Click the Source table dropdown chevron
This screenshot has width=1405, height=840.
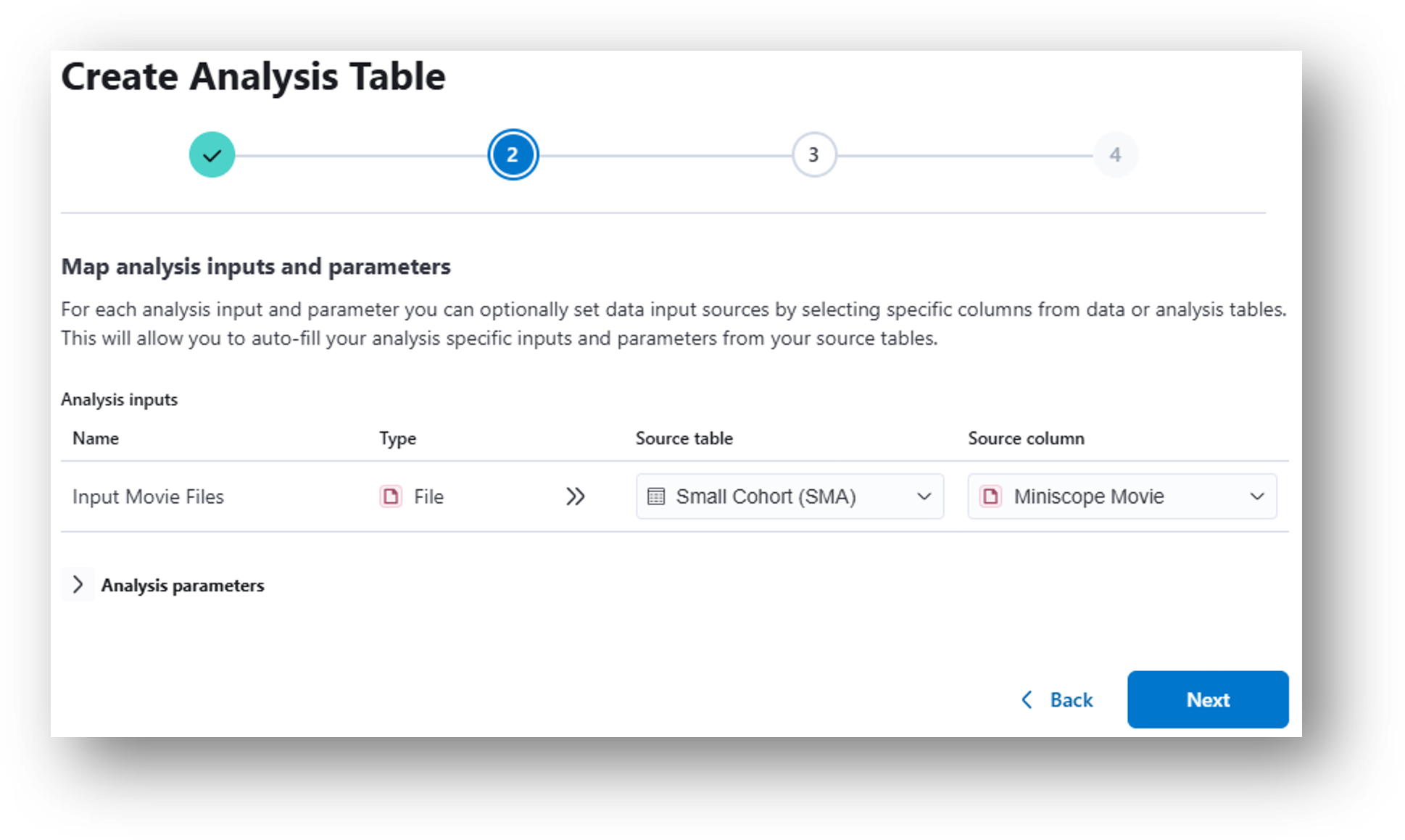[924, 496]
